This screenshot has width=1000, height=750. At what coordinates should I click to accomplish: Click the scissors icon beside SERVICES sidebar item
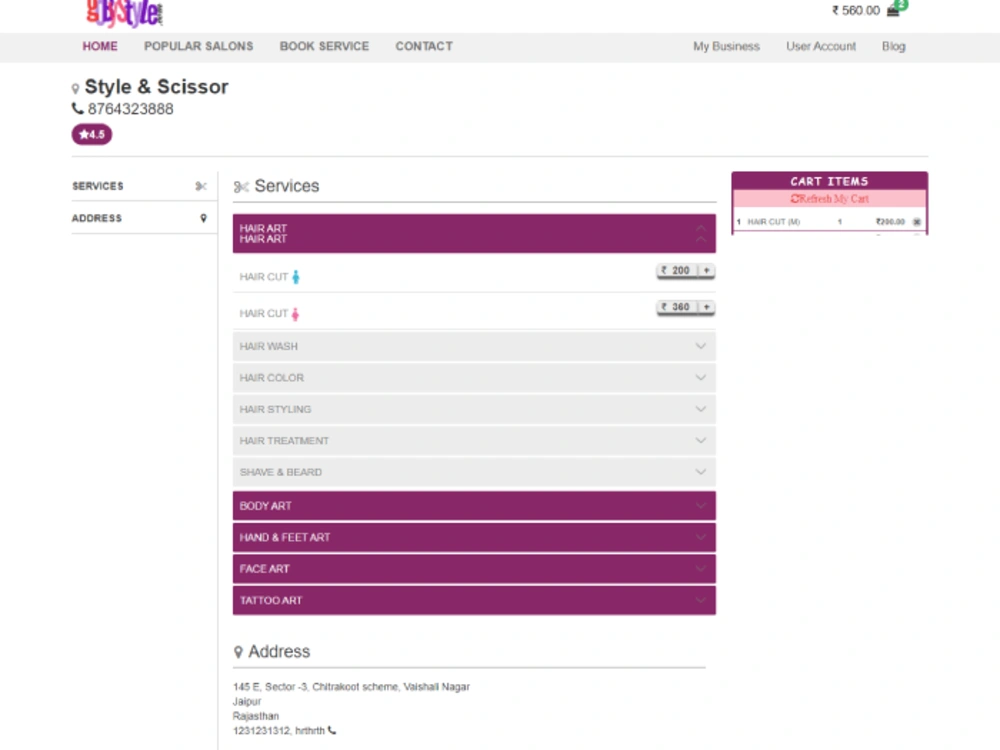pos(201,186)
